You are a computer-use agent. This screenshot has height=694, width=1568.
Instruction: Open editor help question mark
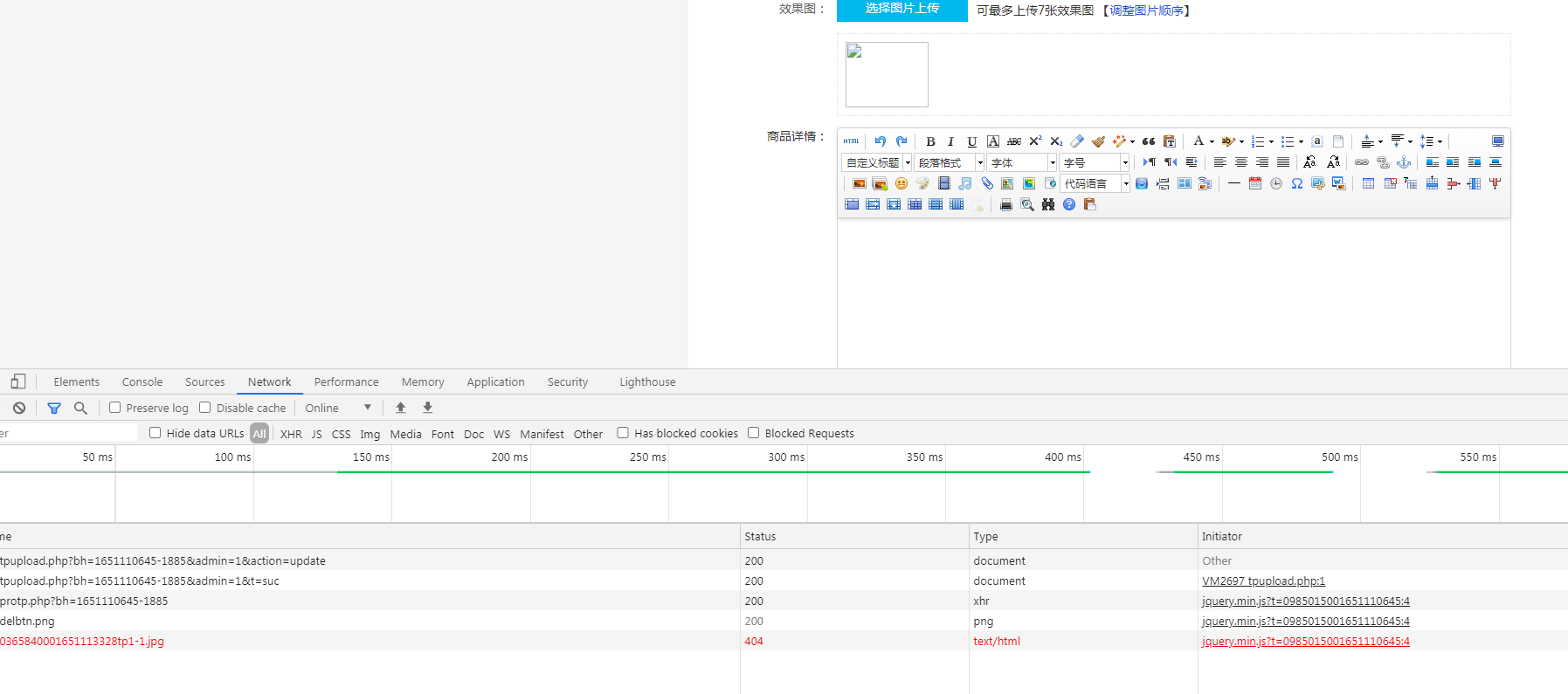tap(1069, 204)
